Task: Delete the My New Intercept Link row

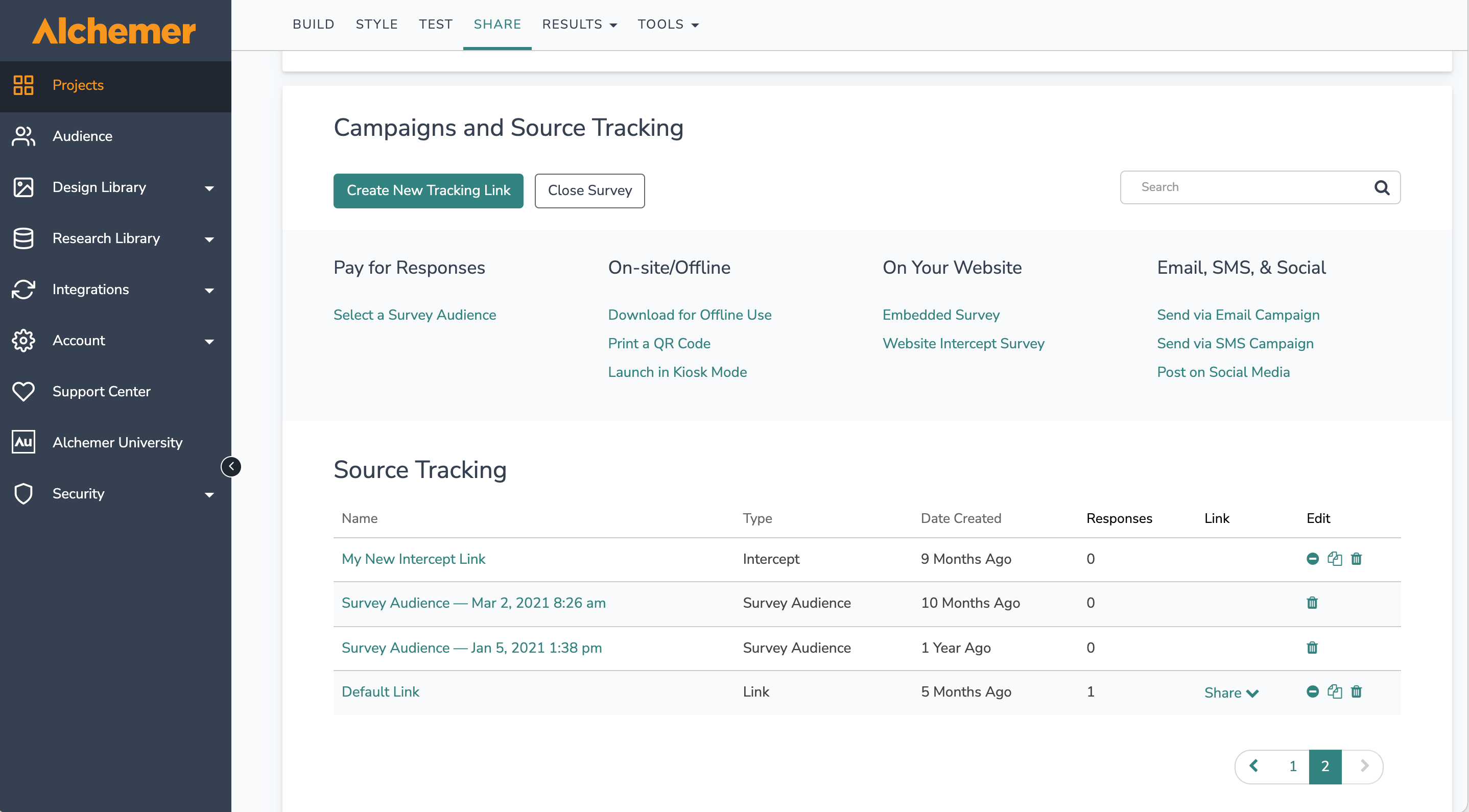Action: (1356, 559)
